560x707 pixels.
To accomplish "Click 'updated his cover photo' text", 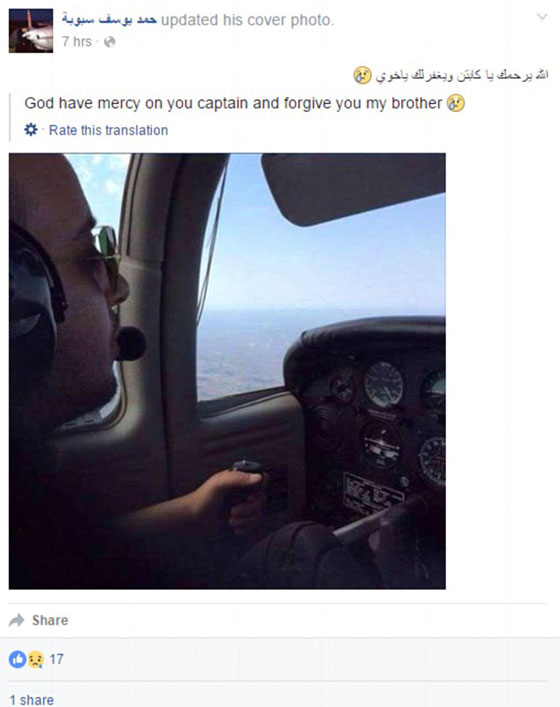I will coord(248,20).
